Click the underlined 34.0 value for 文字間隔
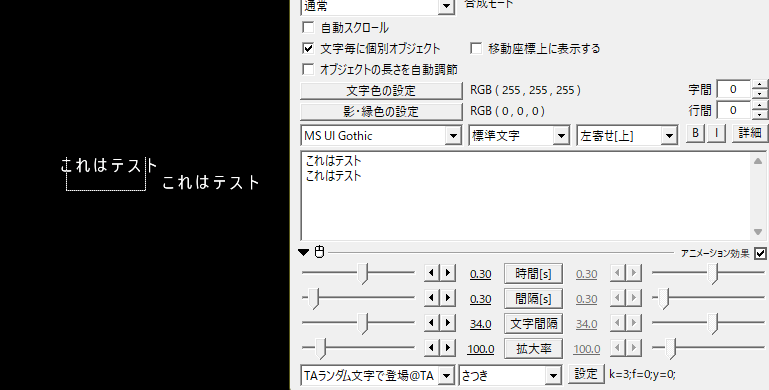 tap(480, 324)
